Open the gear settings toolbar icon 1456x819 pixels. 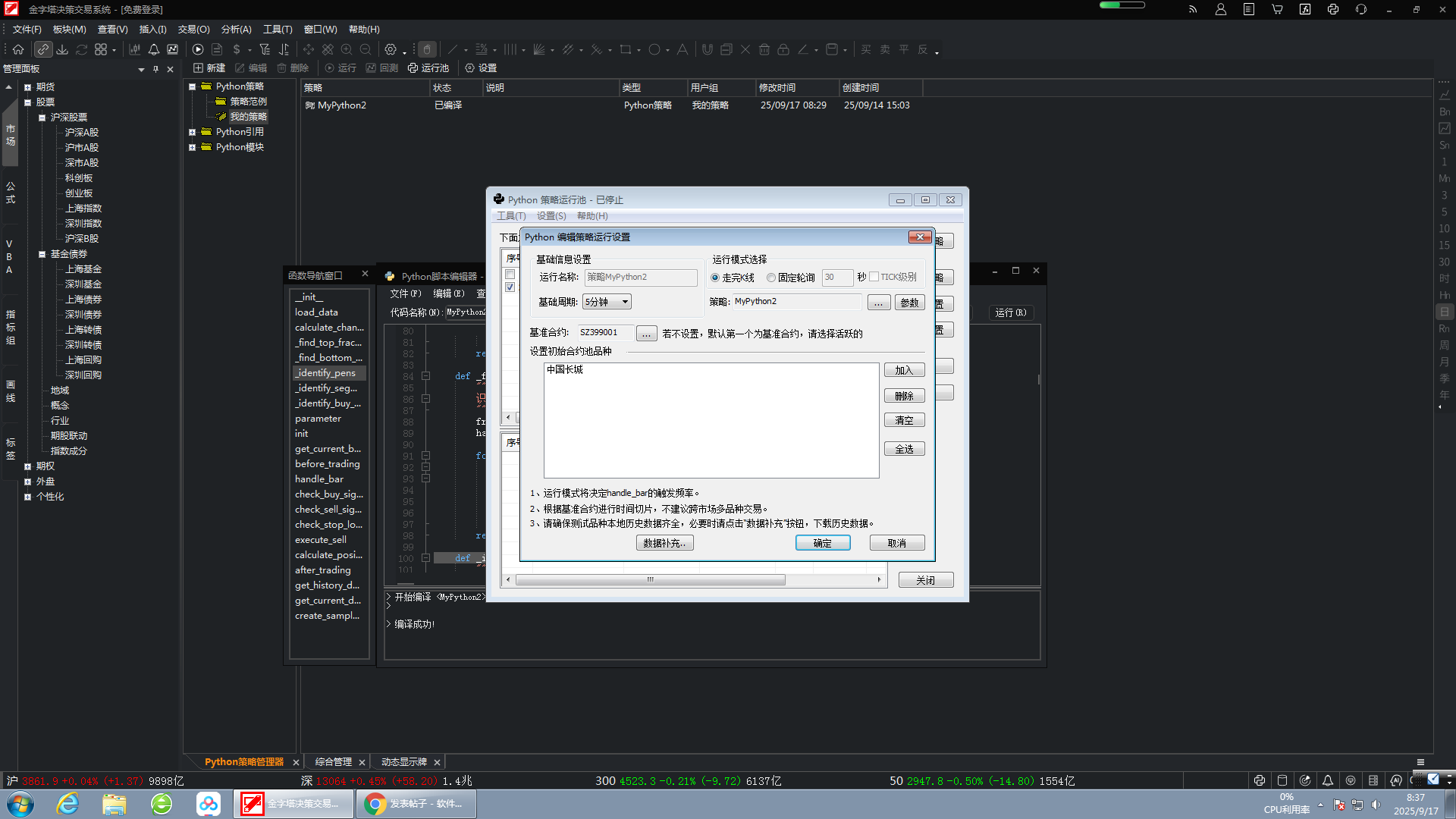click(391, 49)
